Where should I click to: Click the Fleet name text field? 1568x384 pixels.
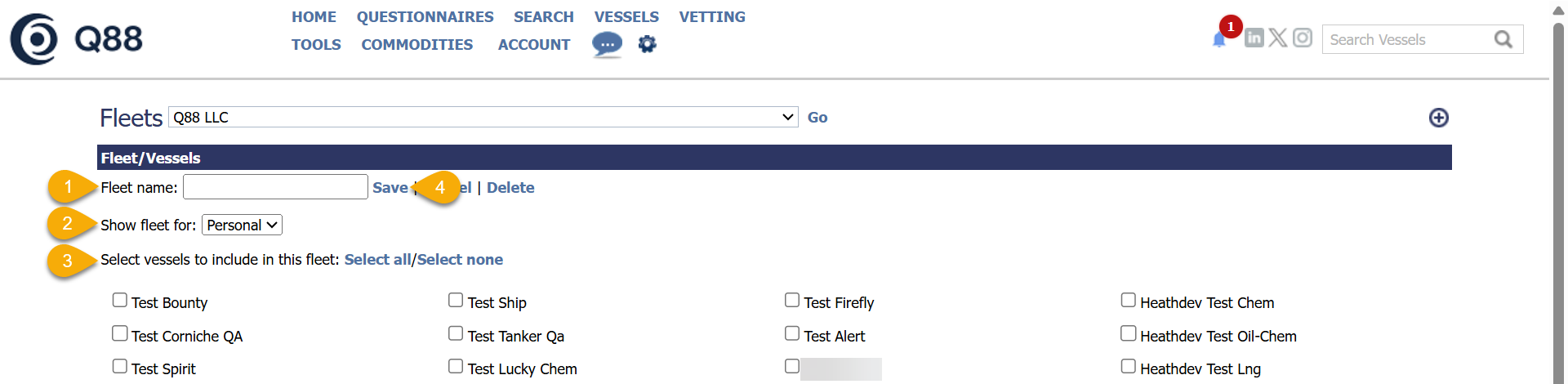point(275,187)
